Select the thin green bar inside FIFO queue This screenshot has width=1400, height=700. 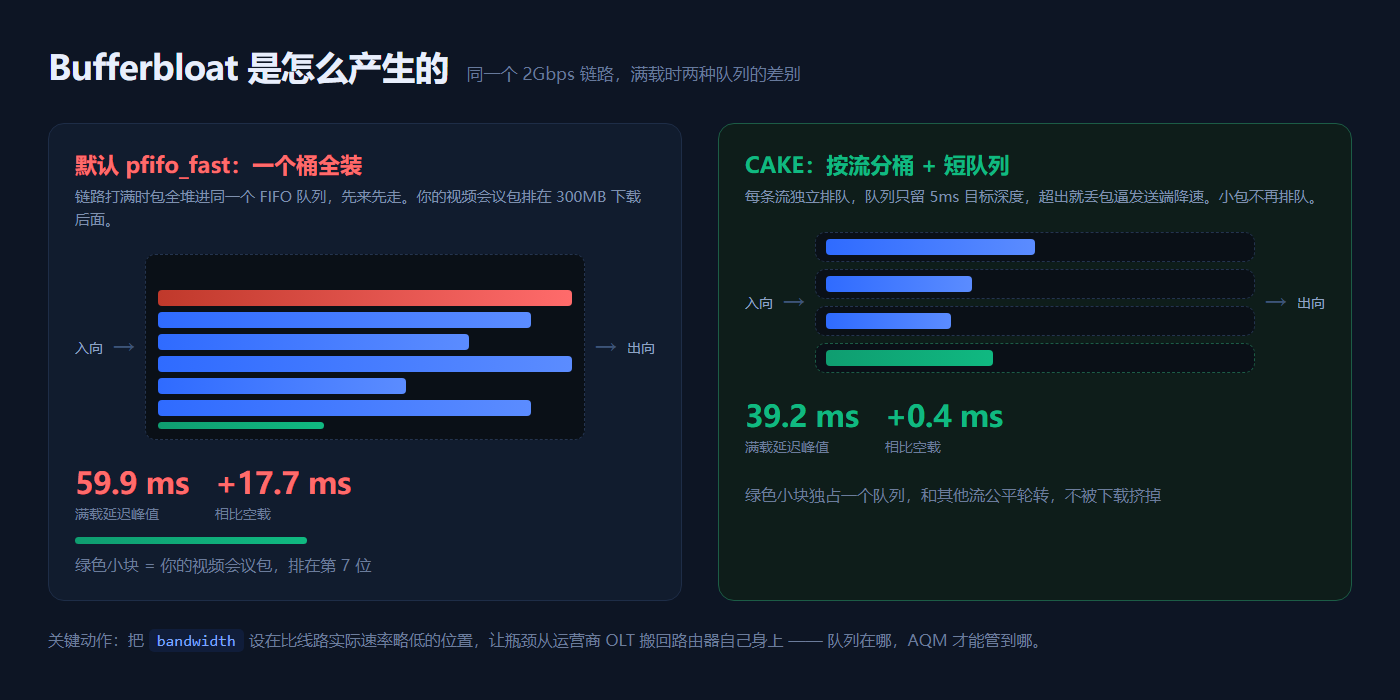click(x=241, y=425)
